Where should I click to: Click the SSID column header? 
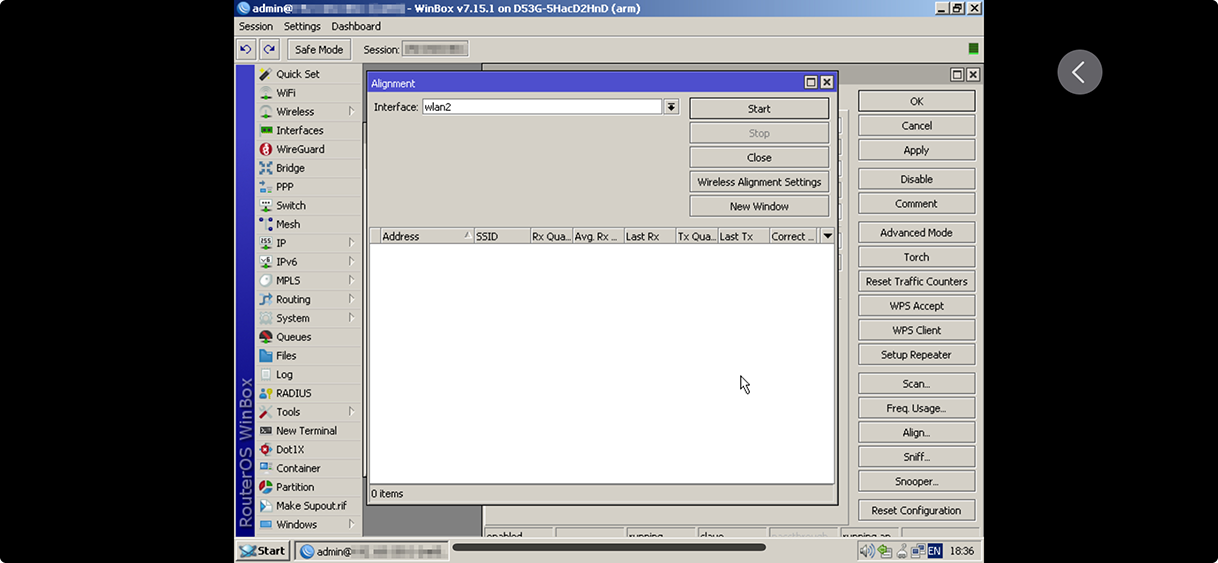[502, 236]
